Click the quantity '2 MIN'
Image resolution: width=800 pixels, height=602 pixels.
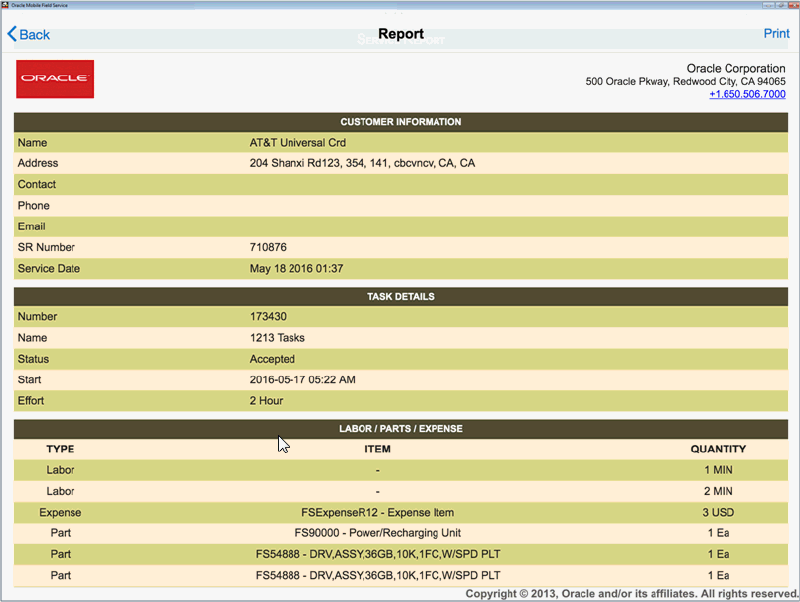tap(718, 491)
